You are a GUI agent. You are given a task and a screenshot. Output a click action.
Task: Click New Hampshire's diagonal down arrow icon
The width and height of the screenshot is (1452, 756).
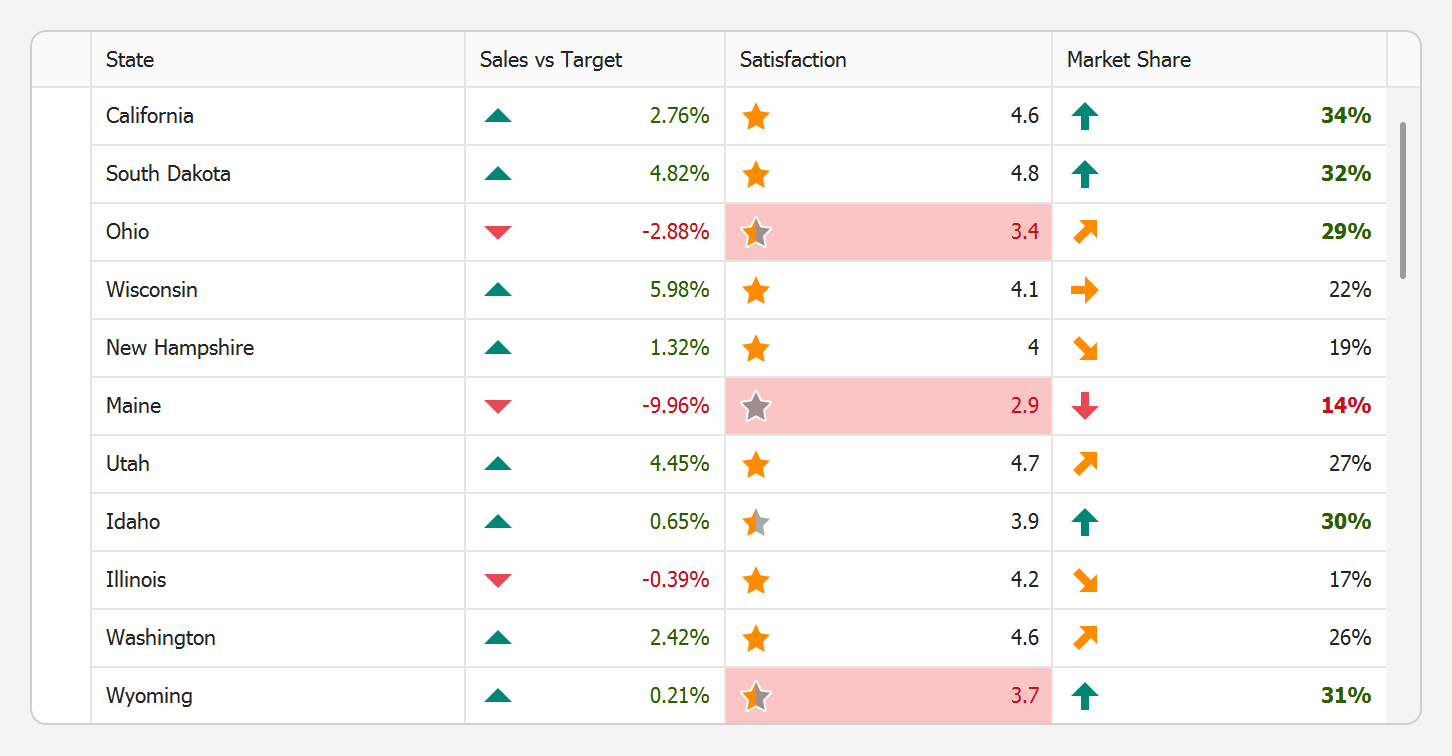click(1084, 349)
